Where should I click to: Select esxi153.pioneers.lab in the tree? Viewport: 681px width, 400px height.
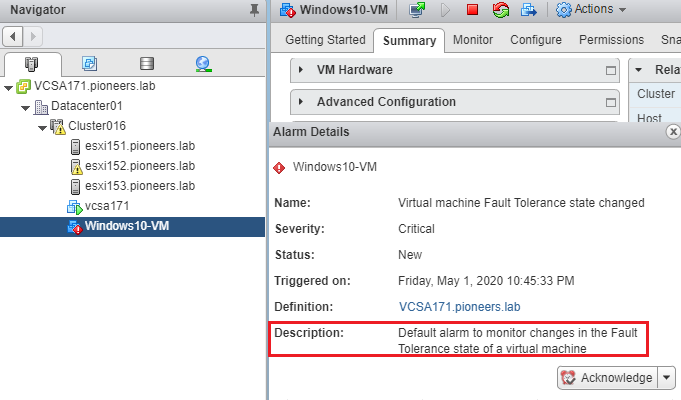point(140,186)
